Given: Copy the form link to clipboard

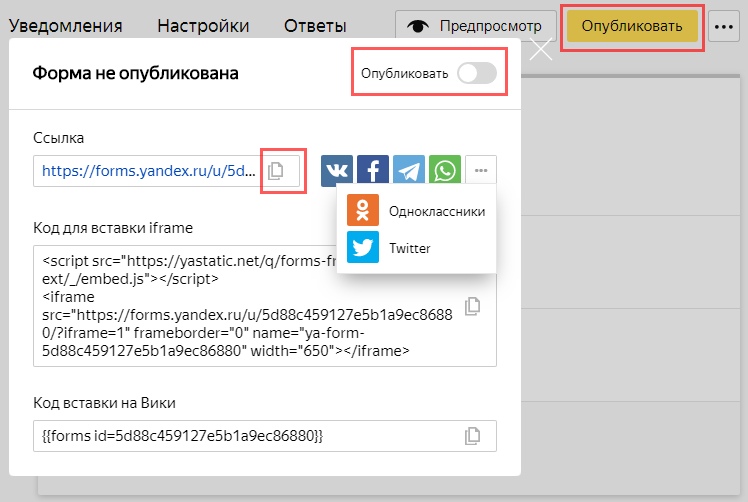Looking at the screenshot, I should point(276,171).
